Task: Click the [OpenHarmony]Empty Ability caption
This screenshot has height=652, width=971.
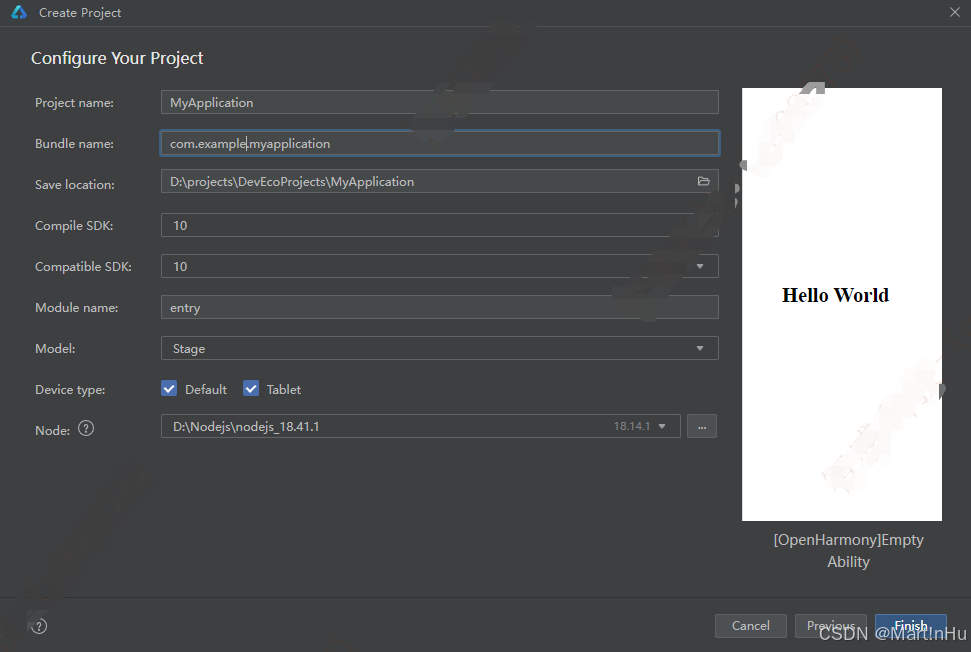Action: pyautogui.click(x=848, y=550)
